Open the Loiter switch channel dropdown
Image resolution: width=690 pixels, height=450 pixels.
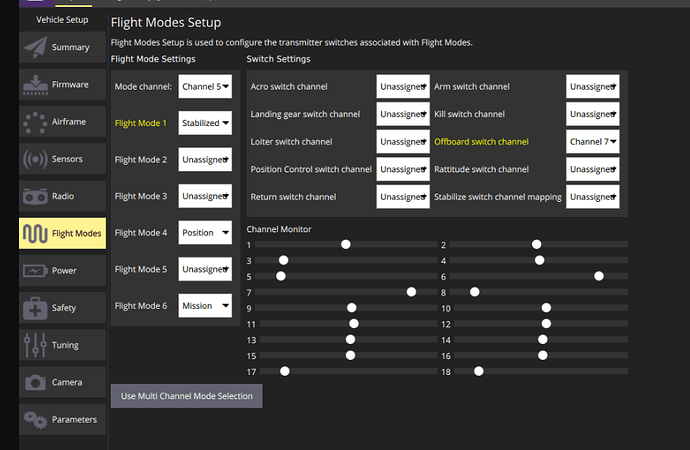(403, 142)
